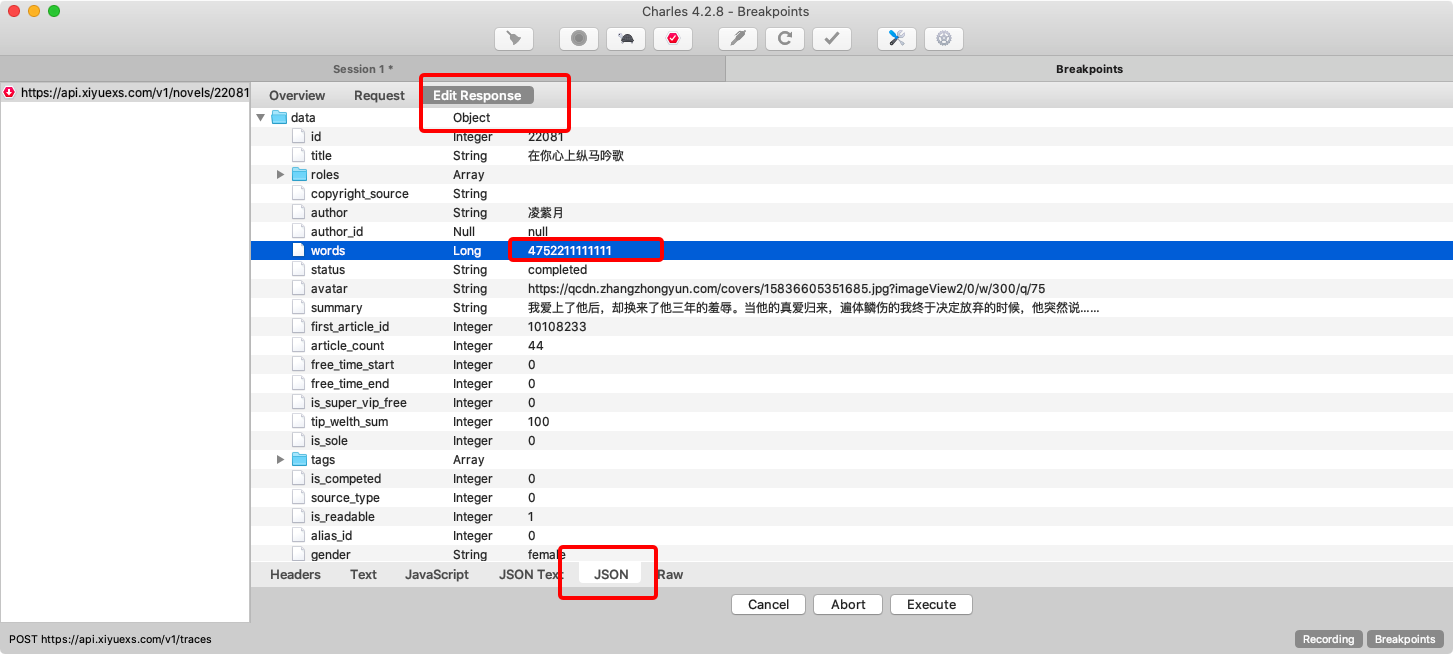
Task: Click the Cancel button
Action: 768,605
